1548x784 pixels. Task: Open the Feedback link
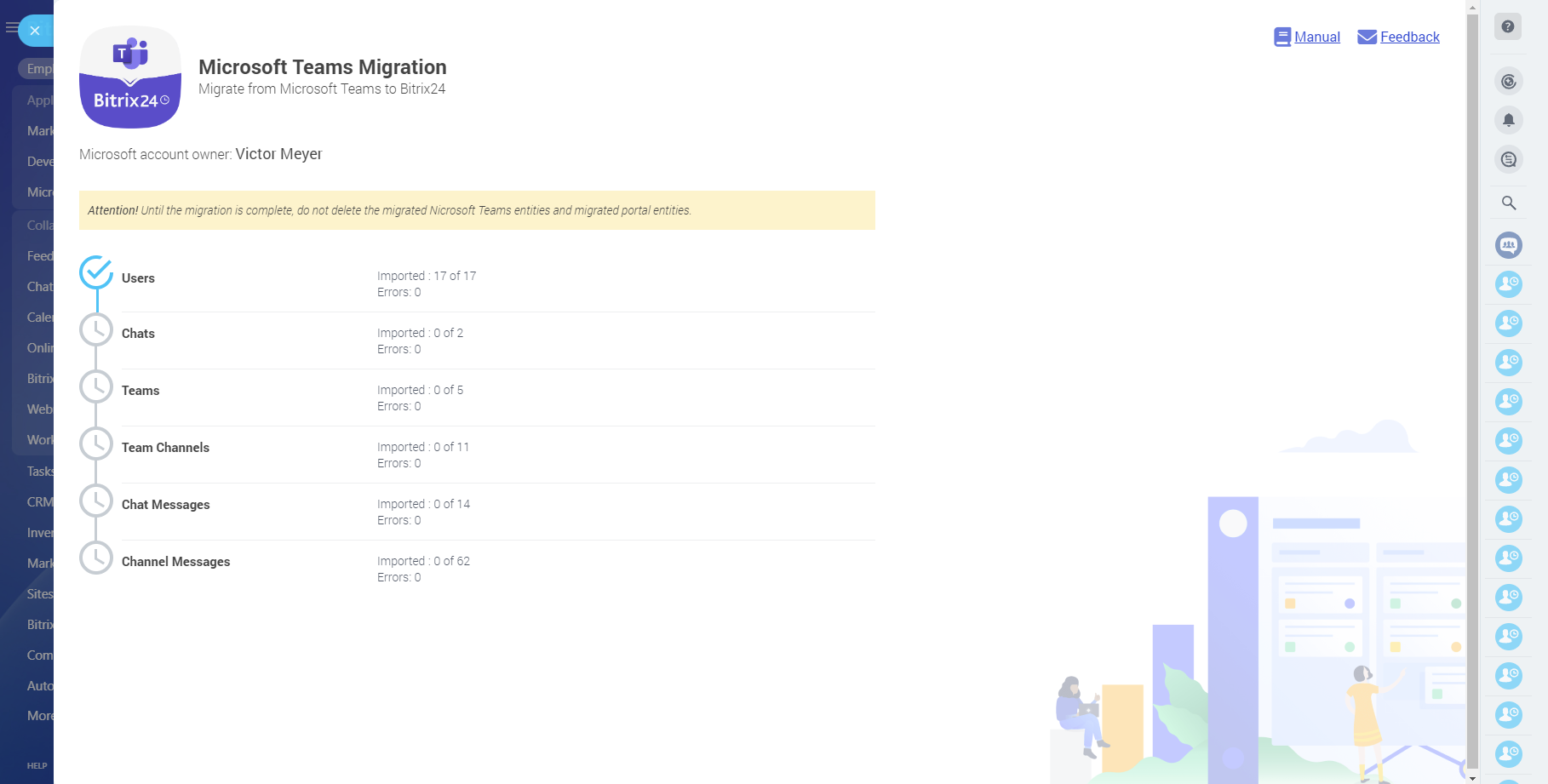pos(1409,37)
